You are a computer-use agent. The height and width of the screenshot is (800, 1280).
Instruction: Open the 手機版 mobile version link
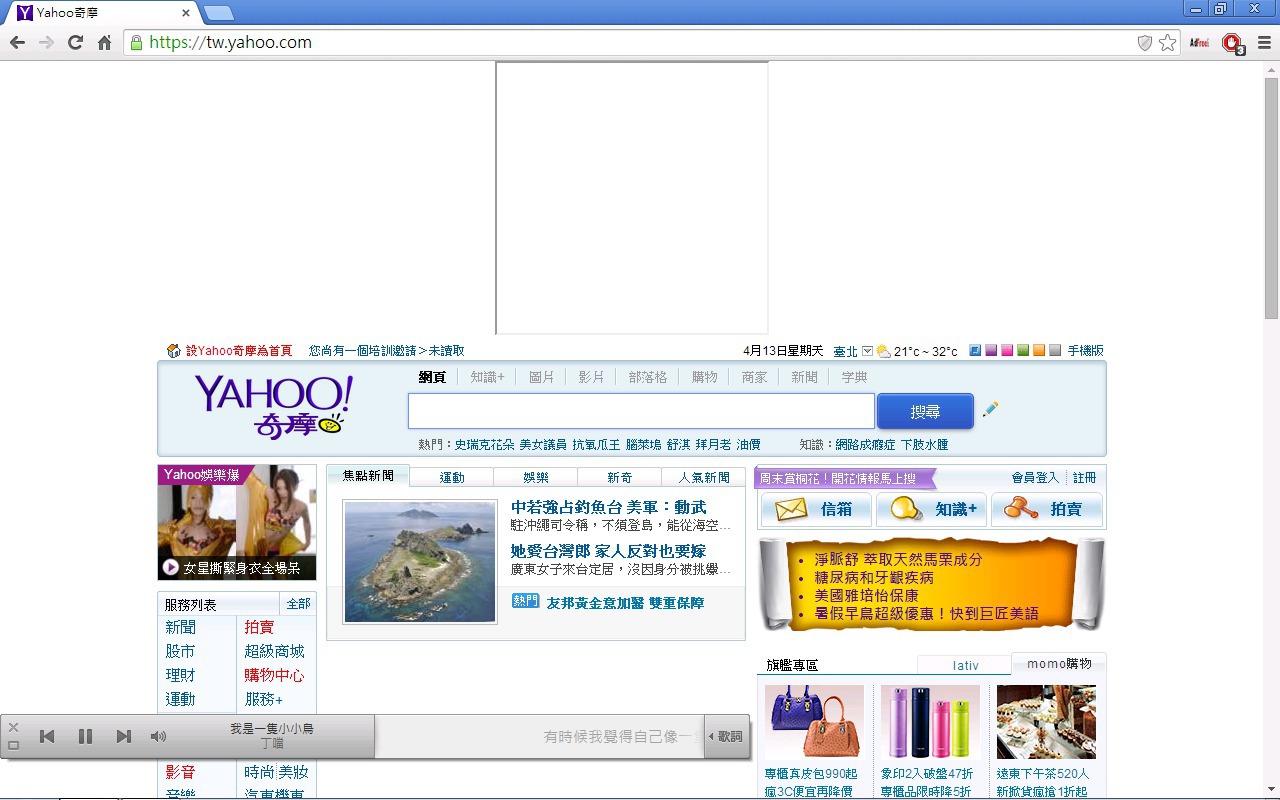pyautogui.click(x=1086, y=351)
